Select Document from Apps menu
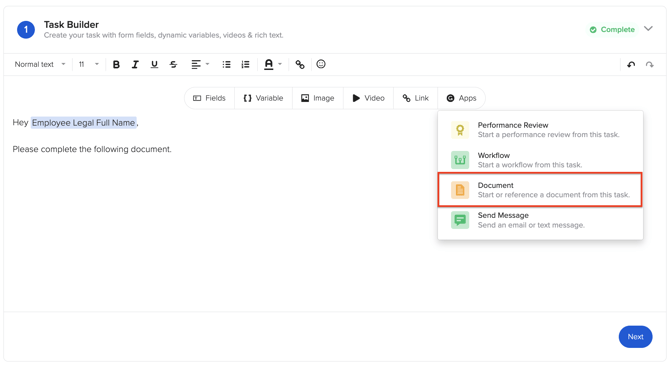 coord(540,190)
